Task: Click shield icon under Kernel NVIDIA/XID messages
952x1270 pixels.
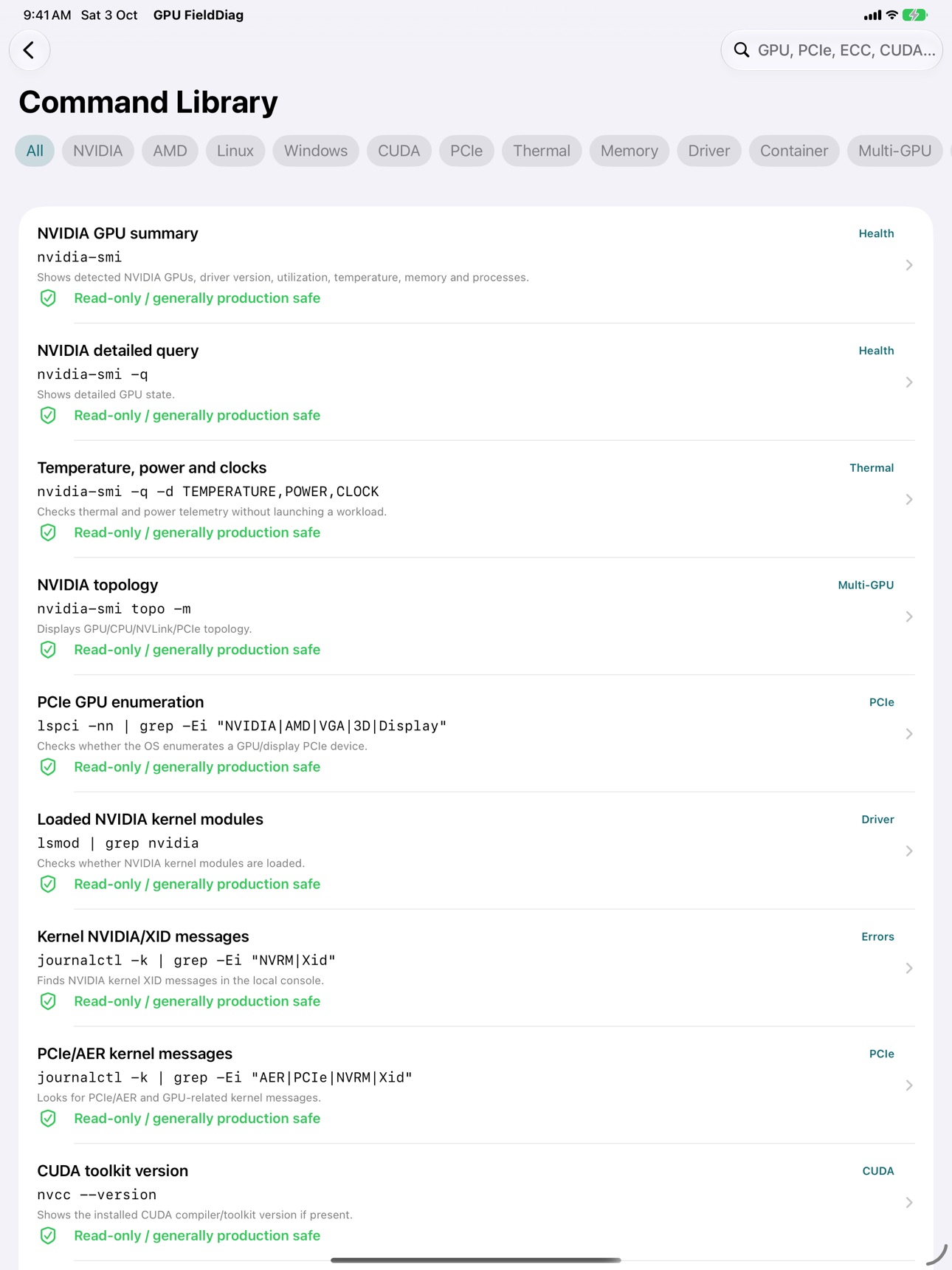Action: point(48,1001)
